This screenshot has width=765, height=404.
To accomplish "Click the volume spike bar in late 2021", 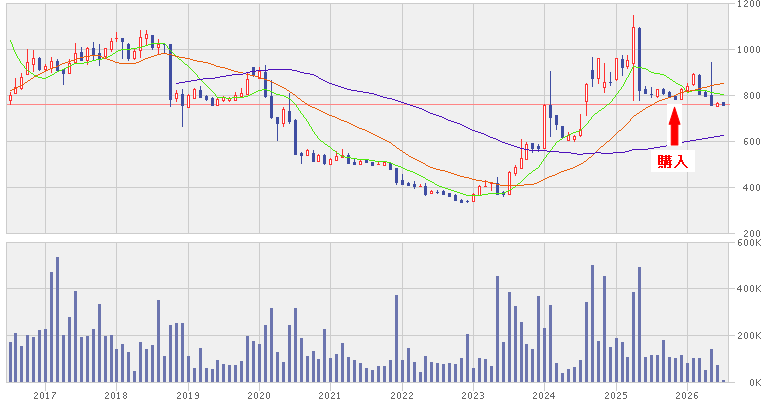I will coord(396,338).
